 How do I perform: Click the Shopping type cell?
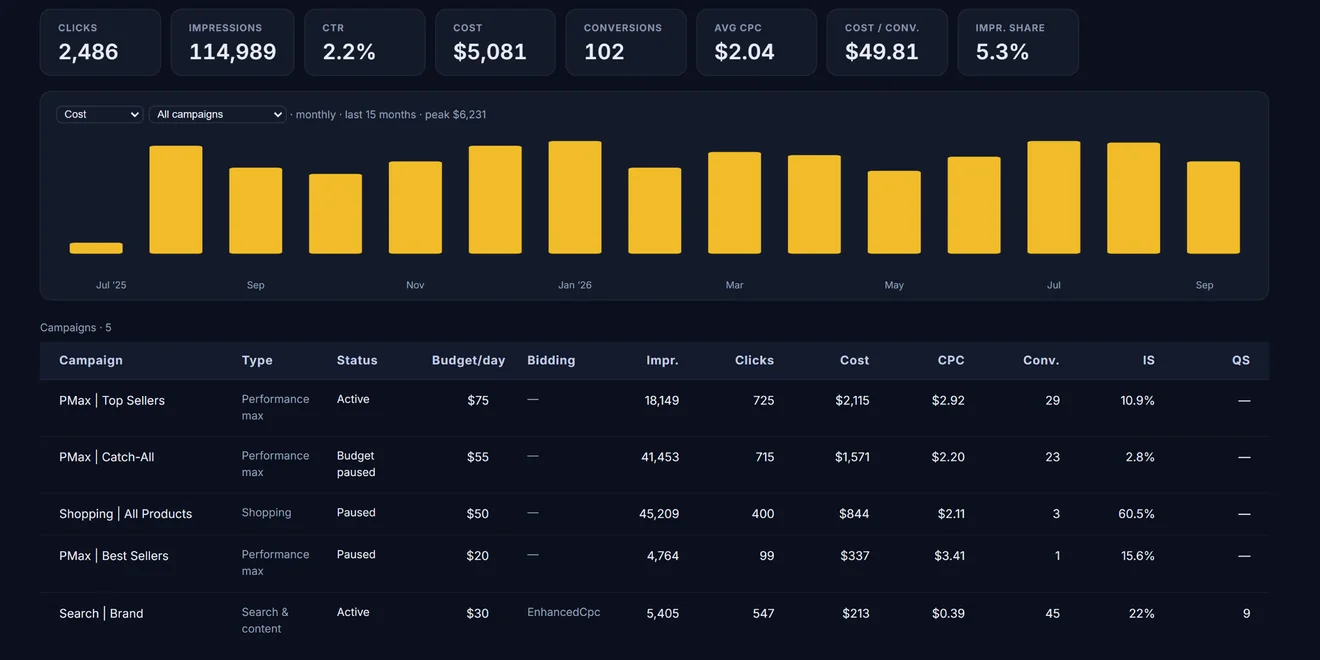coord(267,512)
